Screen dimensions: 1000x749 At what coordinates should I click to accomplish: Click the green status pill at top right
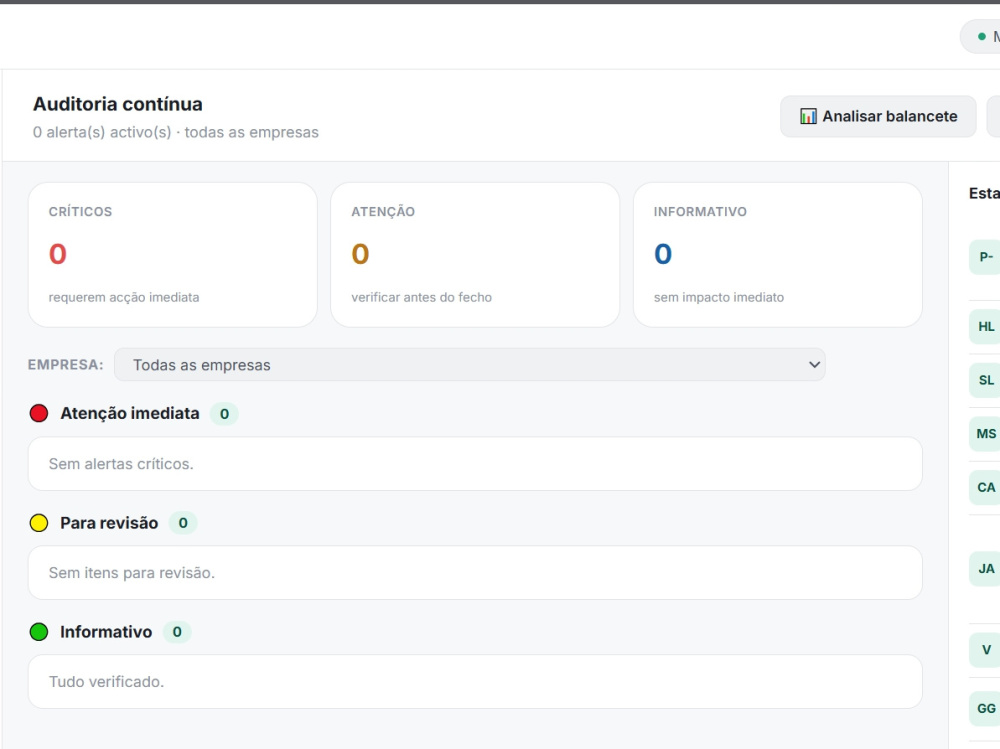click(x=981, y=37)
